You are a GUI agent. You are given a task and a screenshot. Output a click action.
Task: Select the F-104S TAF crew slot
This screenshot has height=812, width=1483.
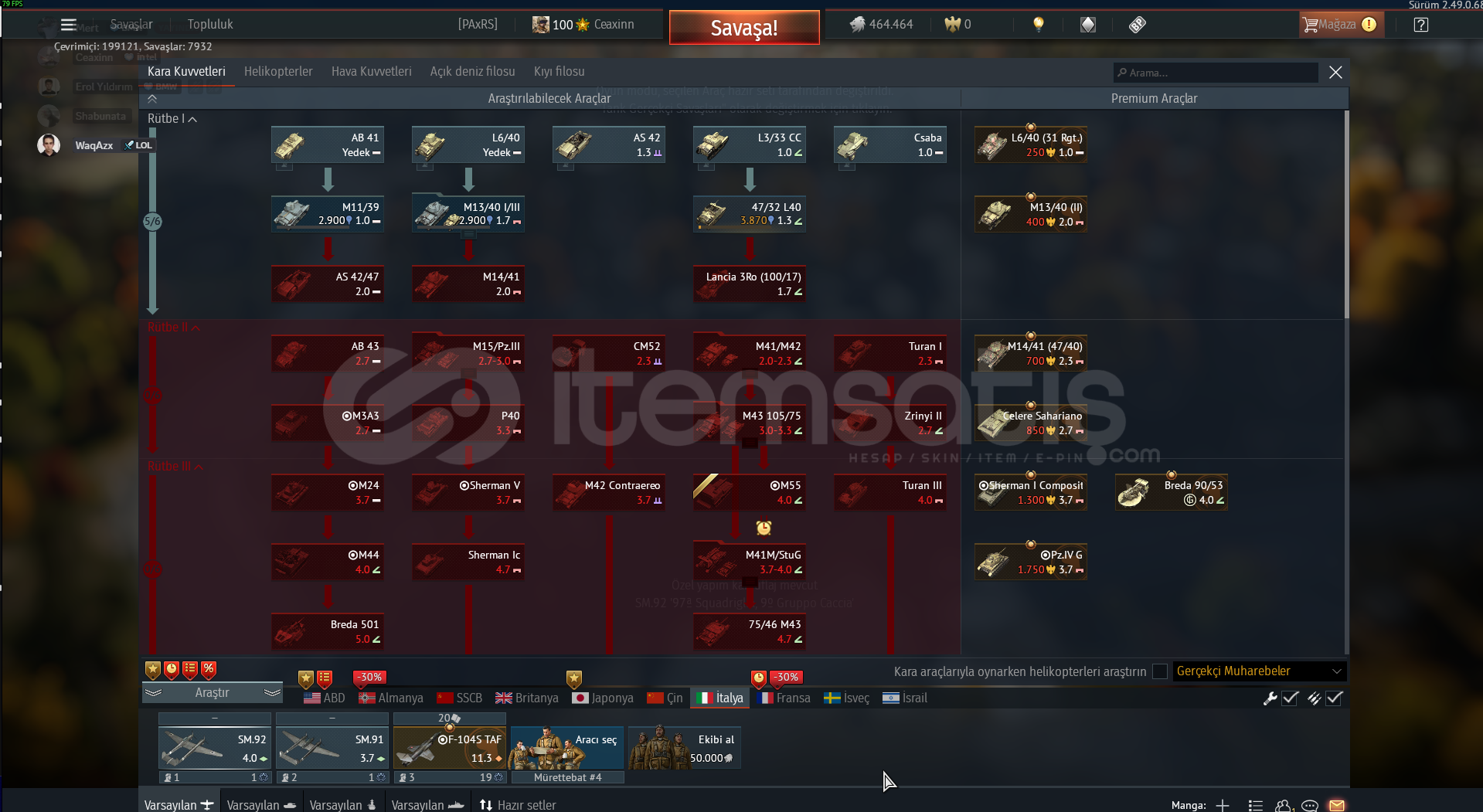pyautogui.click(x=450, y=748)
